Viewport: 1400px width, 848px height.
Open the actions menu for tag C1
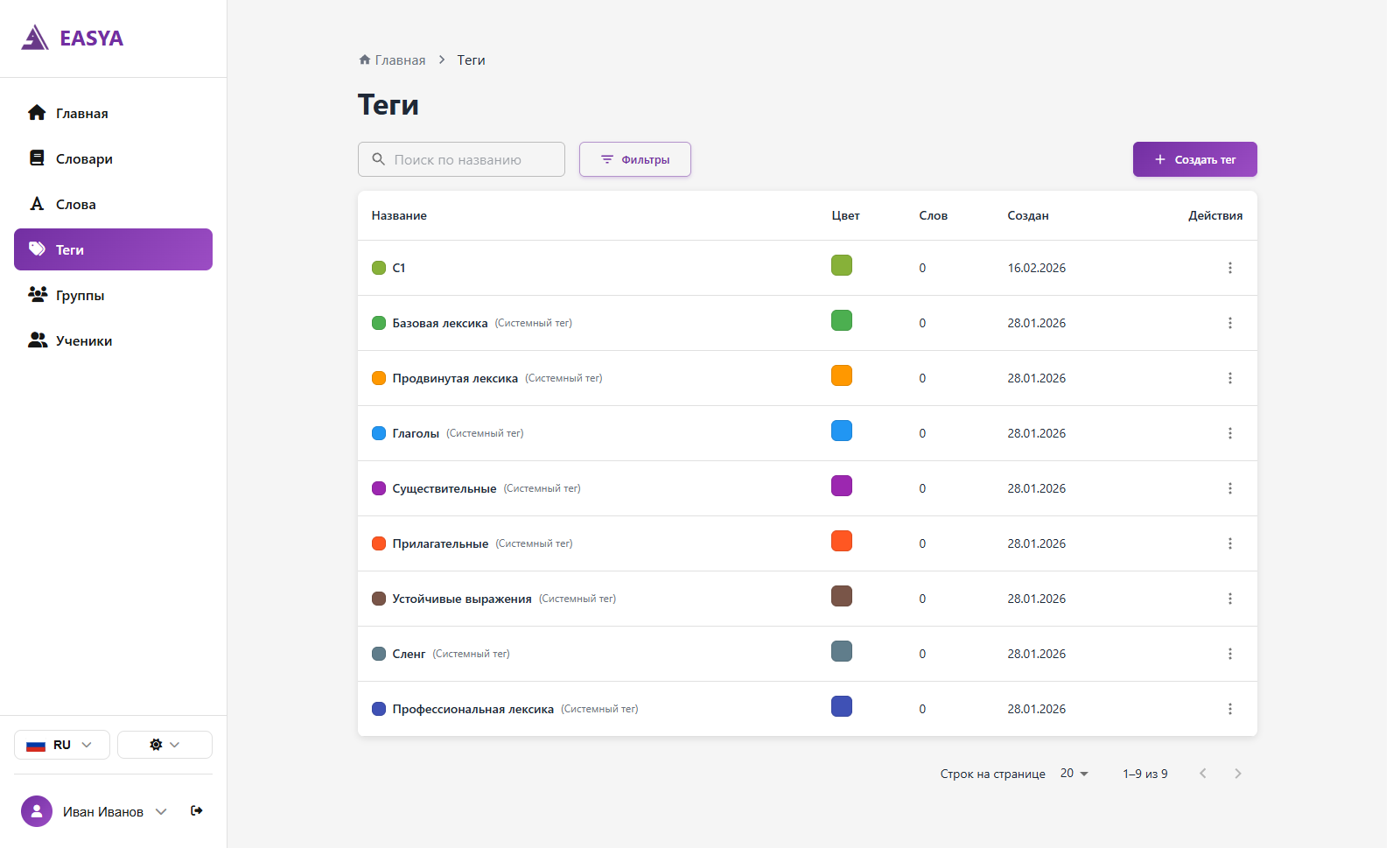(x=1229, y=268)
